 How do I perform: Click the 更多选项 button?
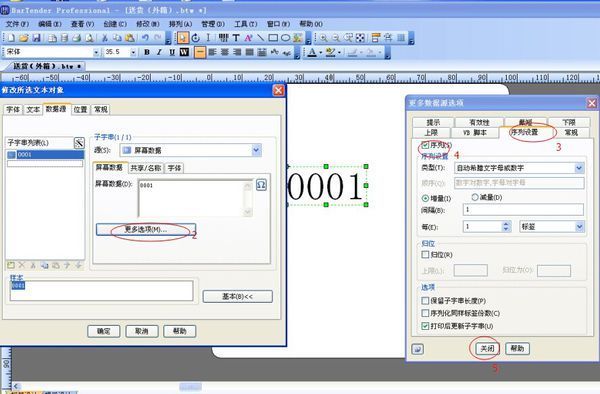(x=145, y=230)
